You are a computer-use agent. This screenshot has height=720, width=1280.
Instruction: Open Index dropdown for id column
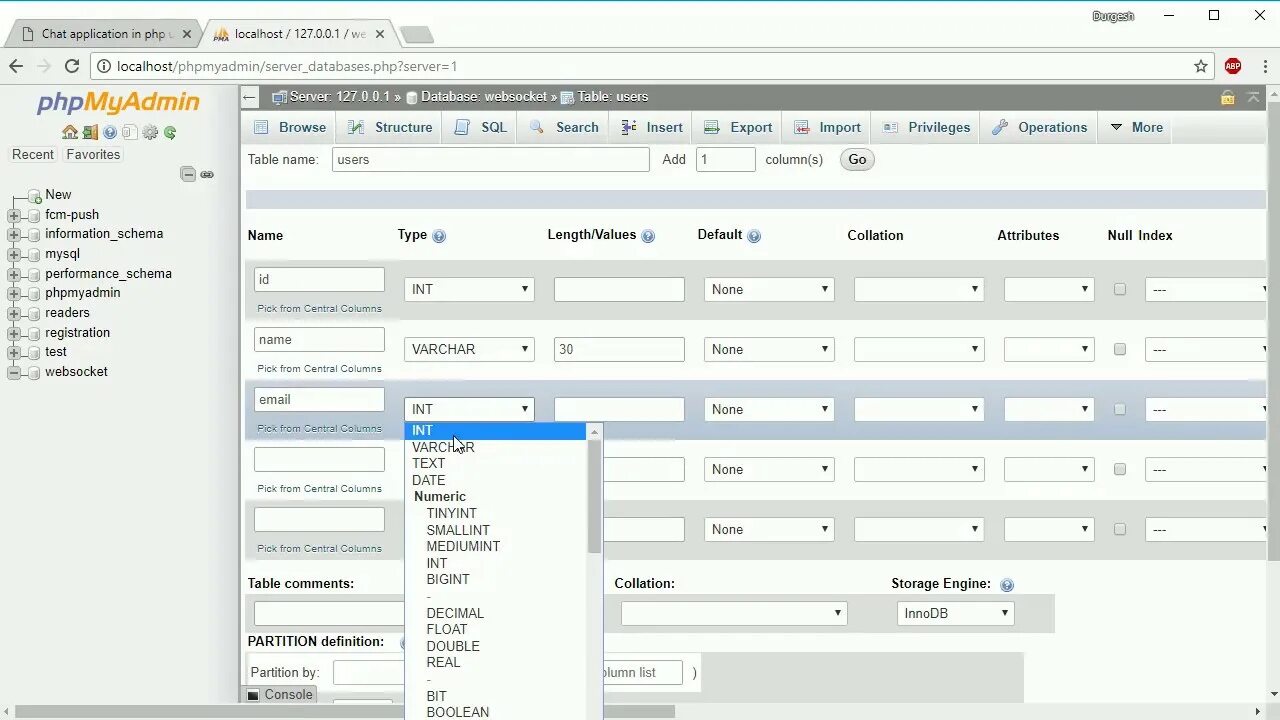coord(1207,289)
